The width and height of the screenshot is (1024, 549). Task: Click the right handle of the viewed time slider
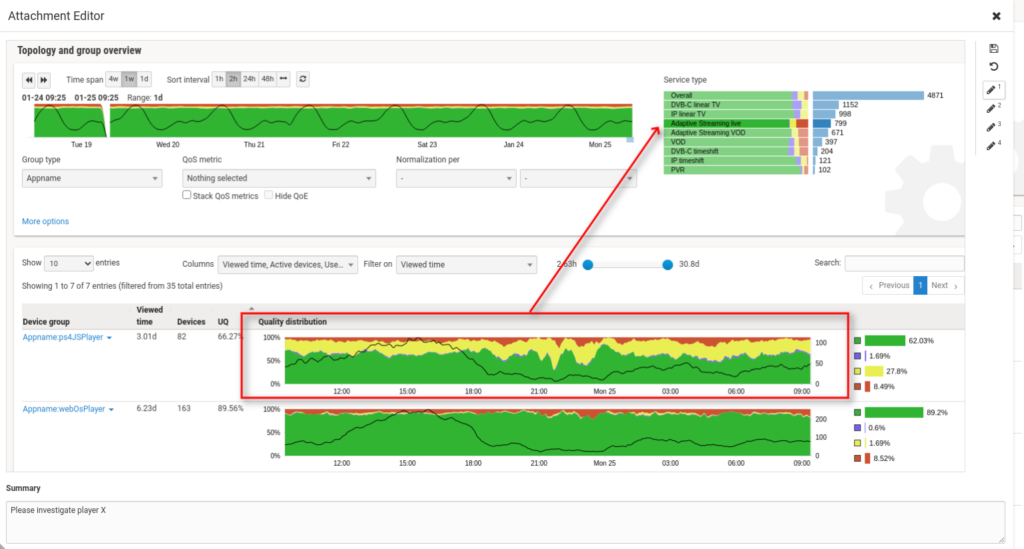[668, 265]
